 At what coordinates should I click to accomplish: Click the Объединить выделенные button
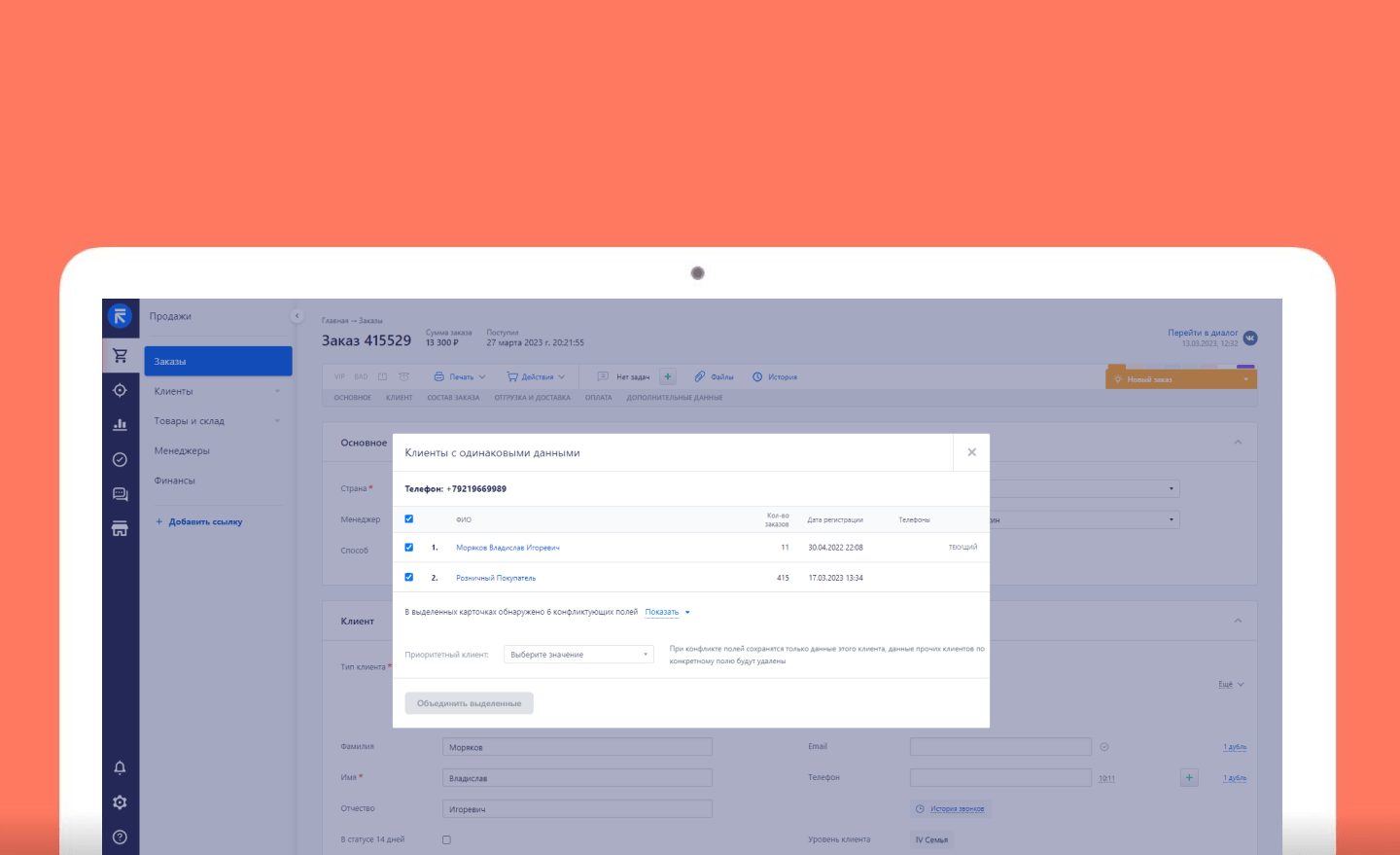tap(469, 703)
